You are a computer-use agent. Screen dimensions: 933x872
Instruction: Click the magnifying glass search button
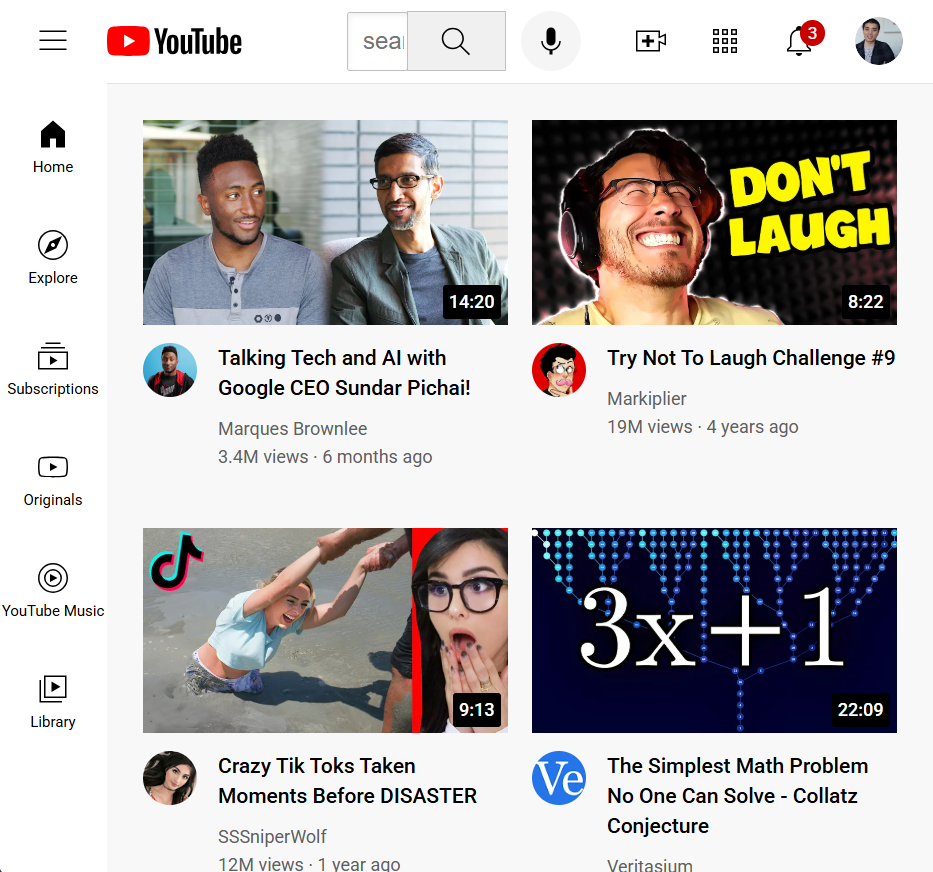456,41
